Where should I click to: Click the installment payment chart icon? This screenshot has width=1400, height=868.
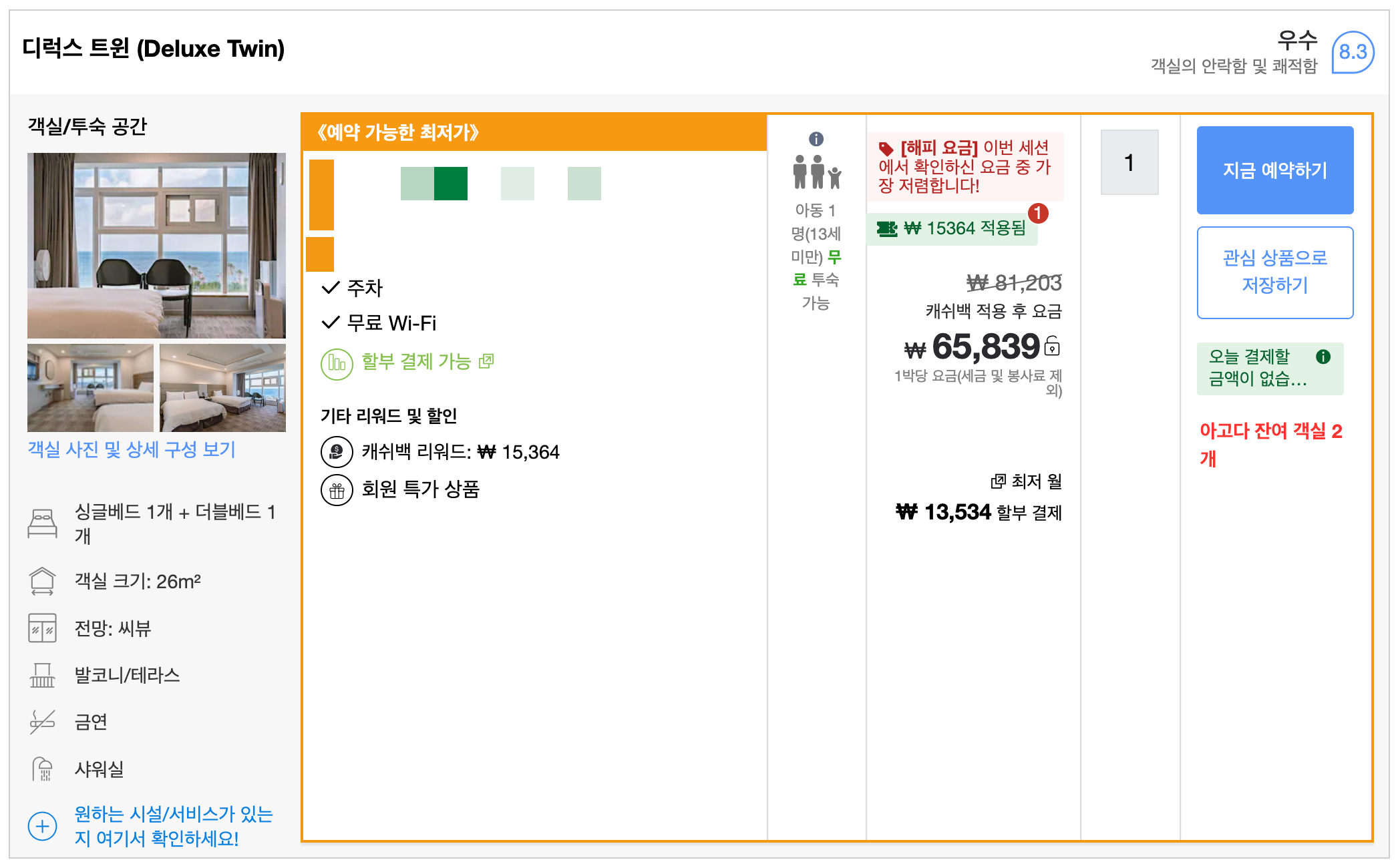(337, 364)
